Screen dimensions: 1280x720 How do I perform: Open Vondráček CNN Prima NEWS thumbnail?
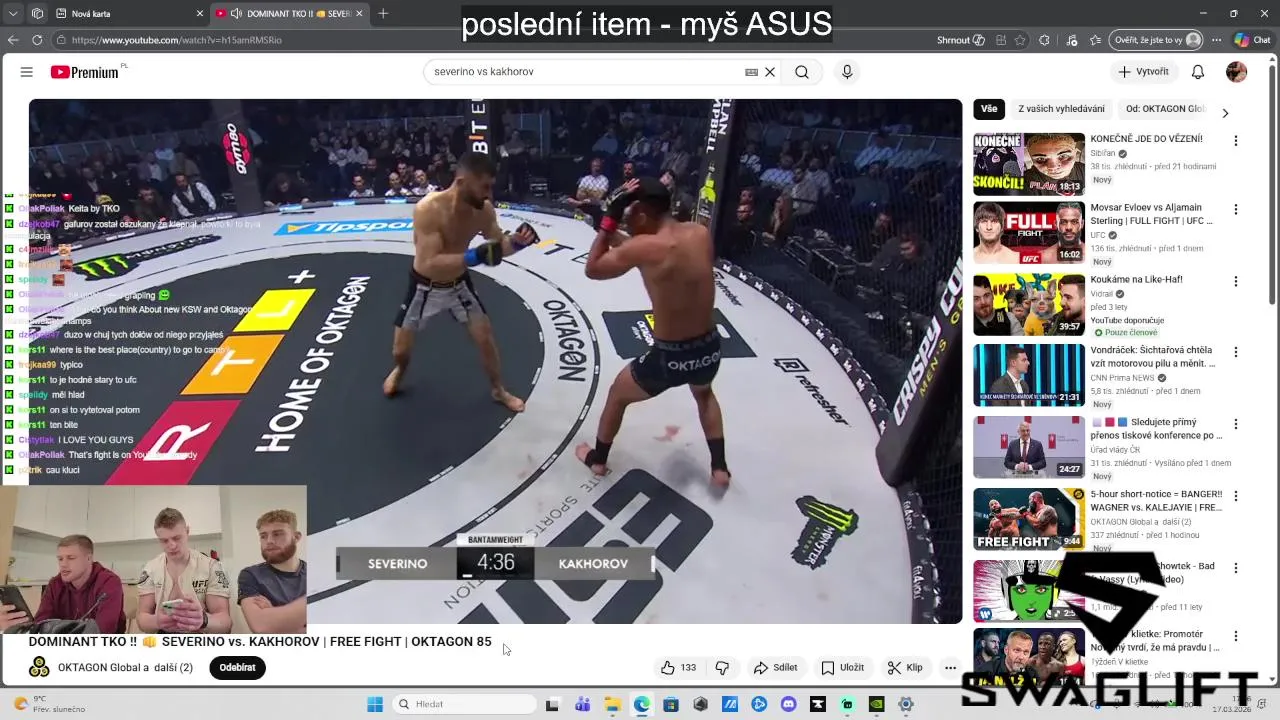[x=1029, y=376]
